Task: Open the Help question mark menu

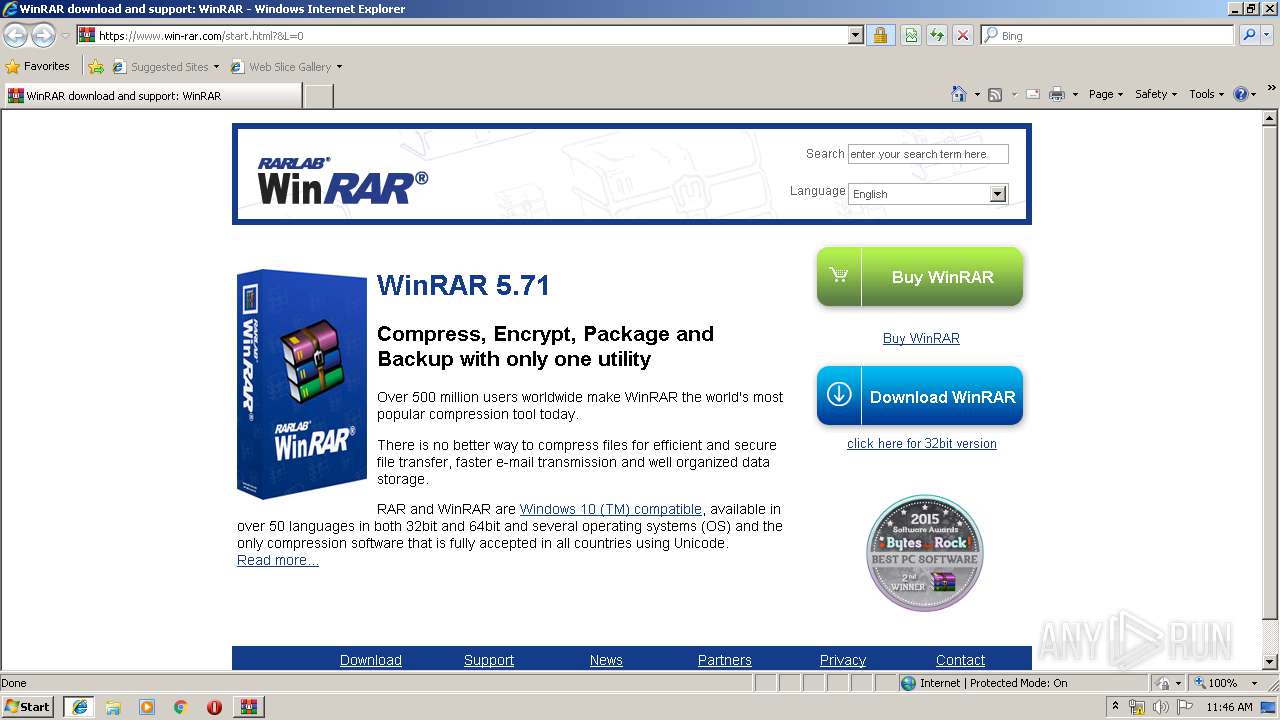Action: (1244, 94)
